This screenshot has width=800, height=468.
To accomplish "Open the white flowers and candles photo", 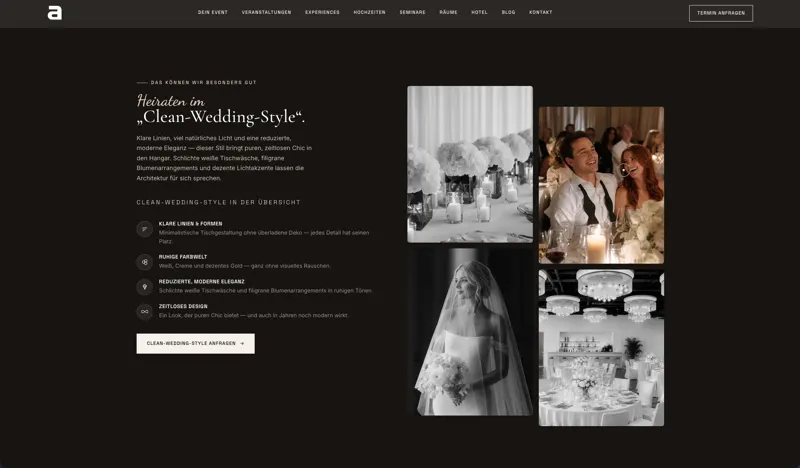I will (470, 164).
